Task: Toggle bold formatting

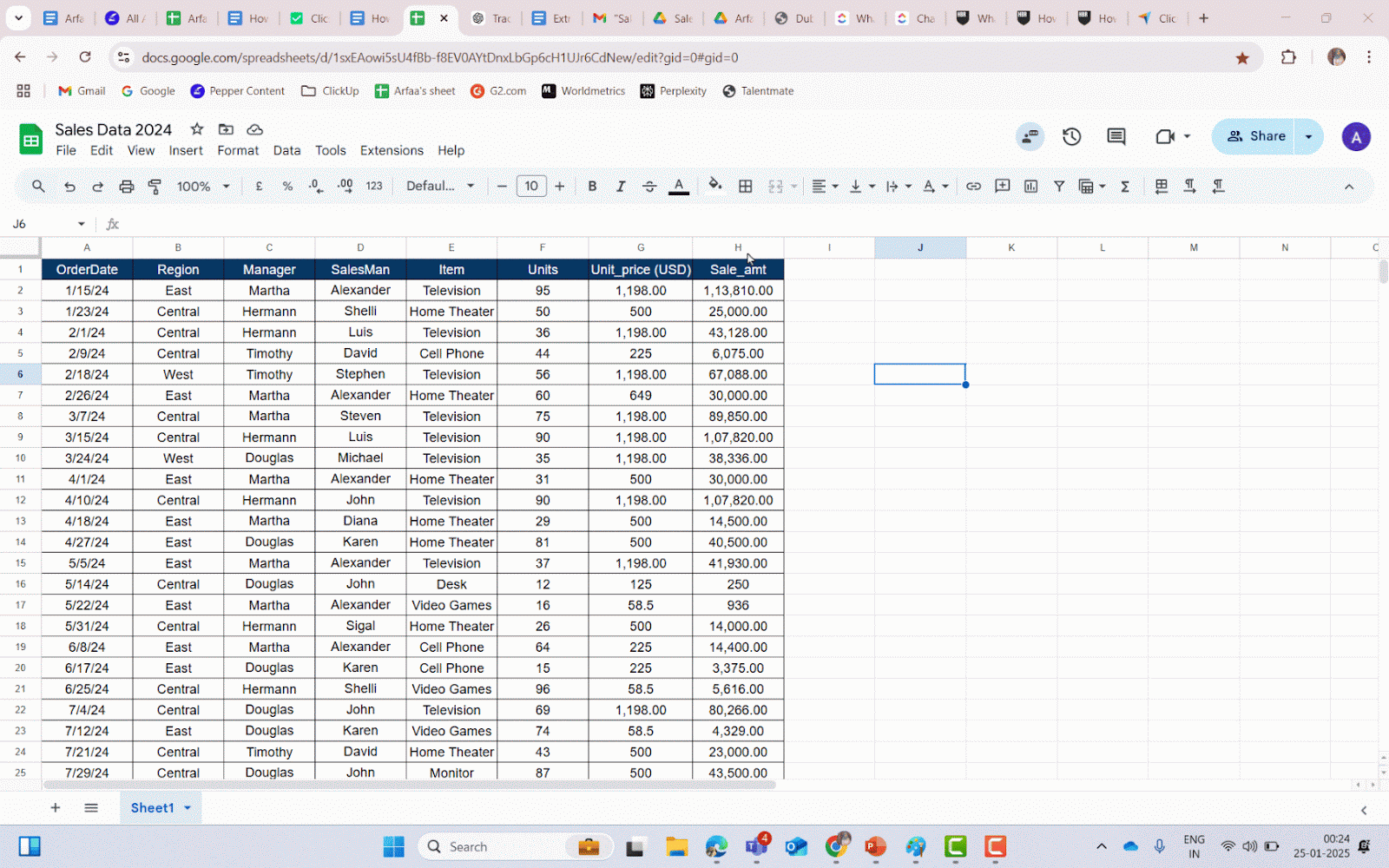Action: pos(592,186)
